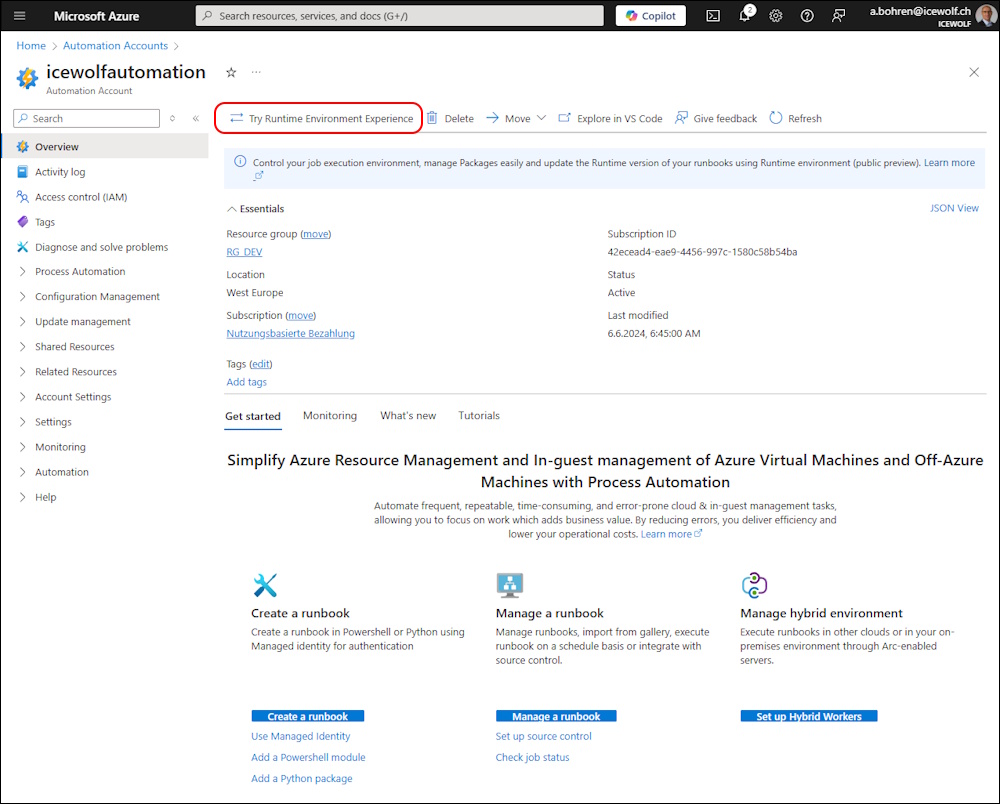
Task: Click the Check job status link
Action: click(533, 757)
